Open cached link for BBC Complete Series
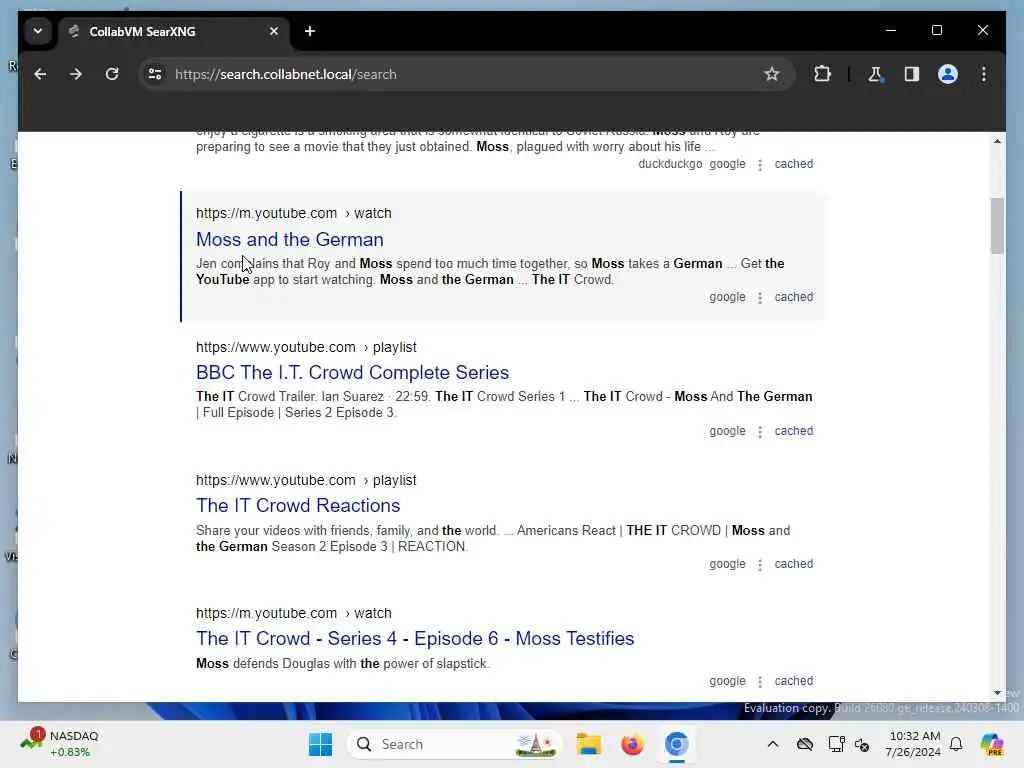Image resolution: width=1024 pixels, height=768 pixels. (x=793, y=431)
